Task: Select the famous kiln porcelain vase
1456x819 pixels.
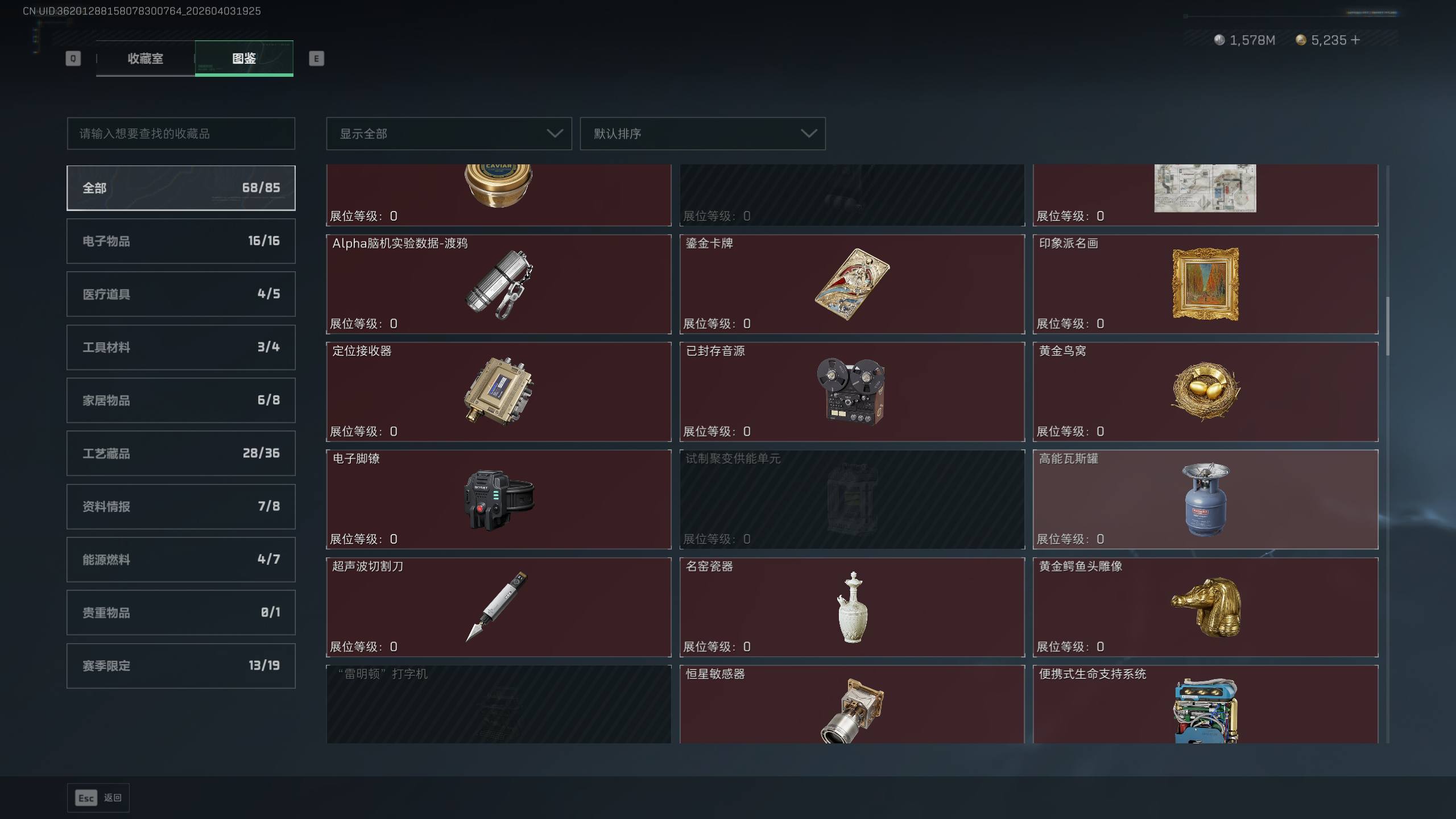Action: (x=852, y=607)
